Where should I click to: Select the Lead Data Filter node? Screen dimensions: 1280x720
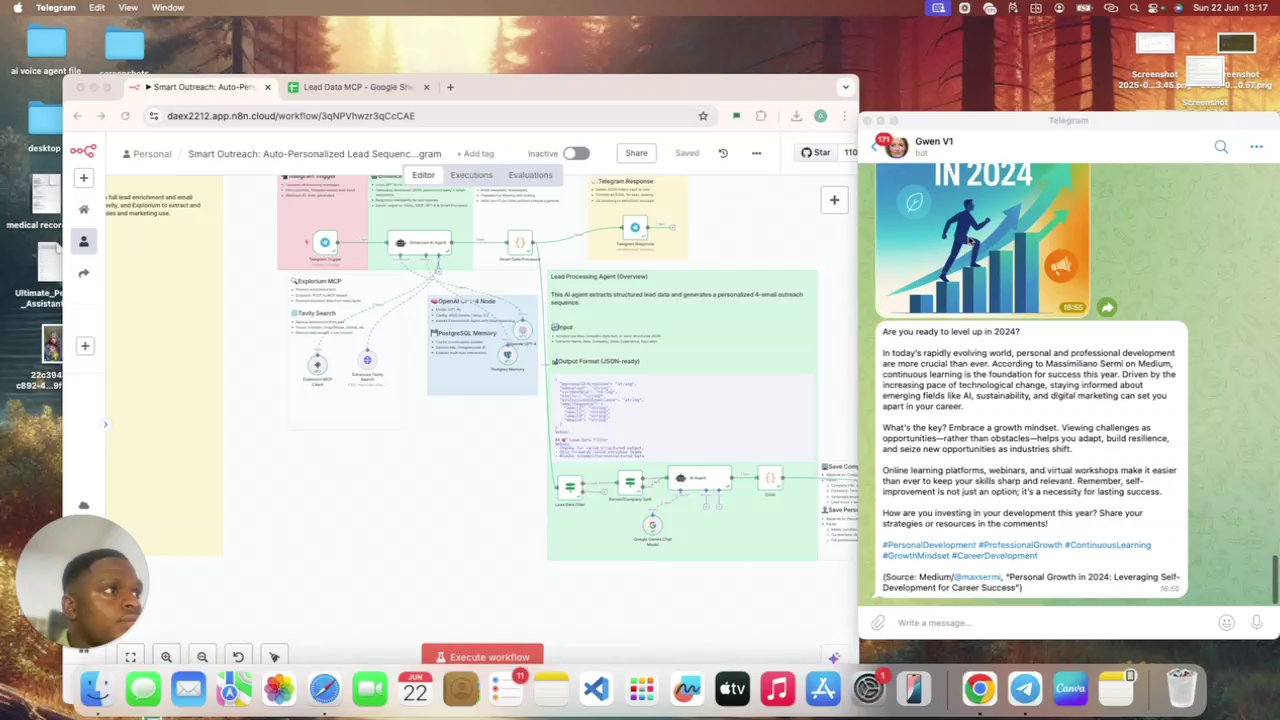tap(570, 487)
